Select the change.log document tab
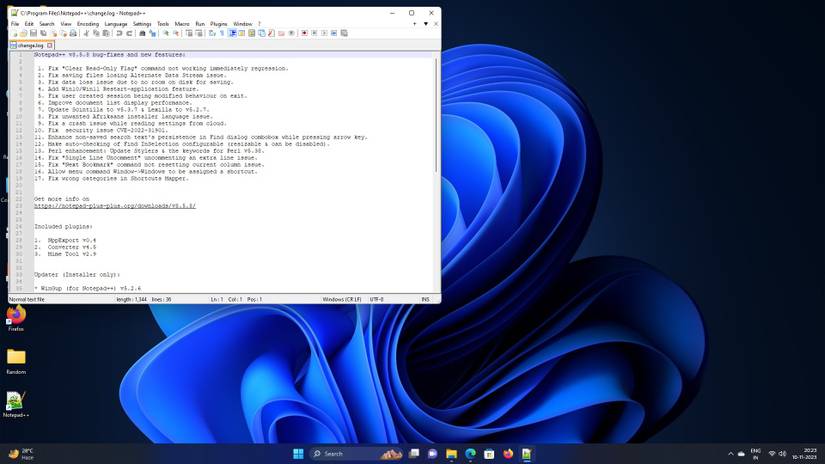825x464 pixels. click(x=30, y=45)
